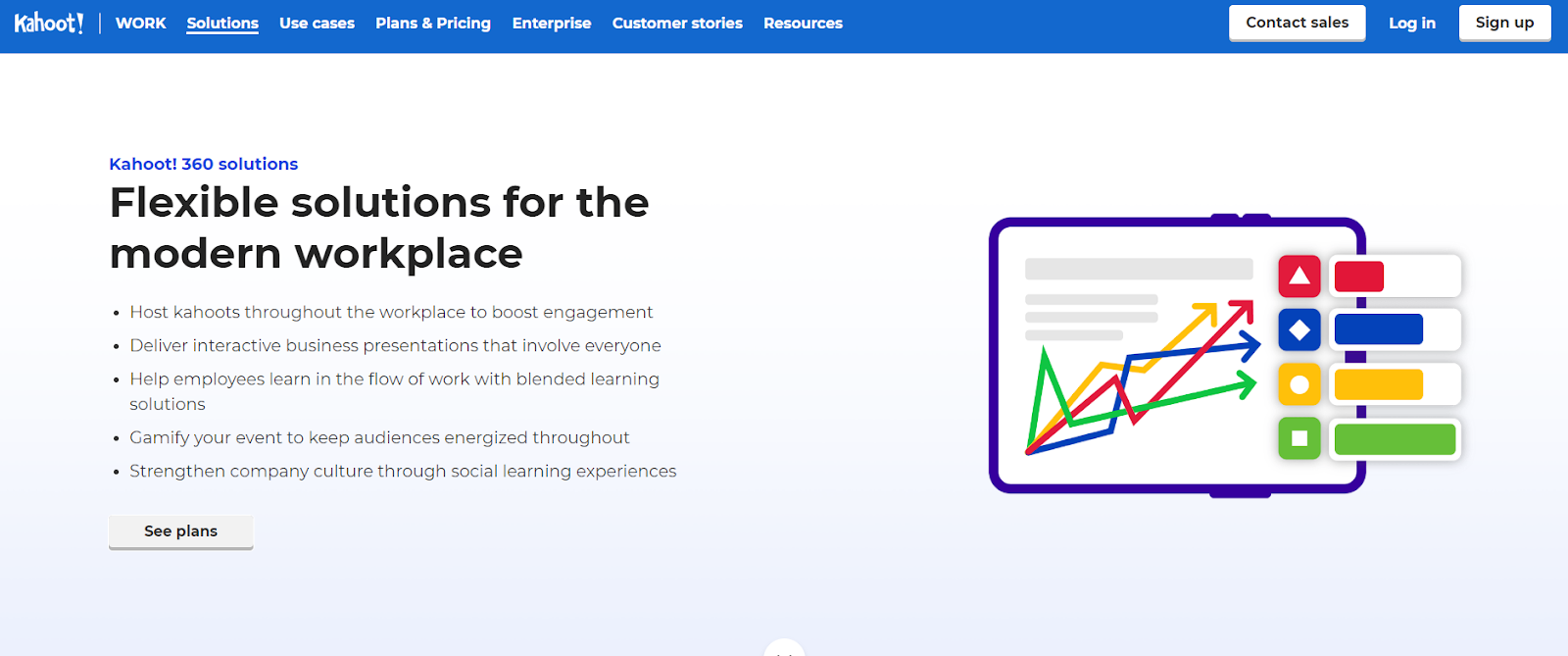This screenshot has height=656, width=1568.
Task: Click 'Help employees learn' bullet text
Action: [394, 391]
